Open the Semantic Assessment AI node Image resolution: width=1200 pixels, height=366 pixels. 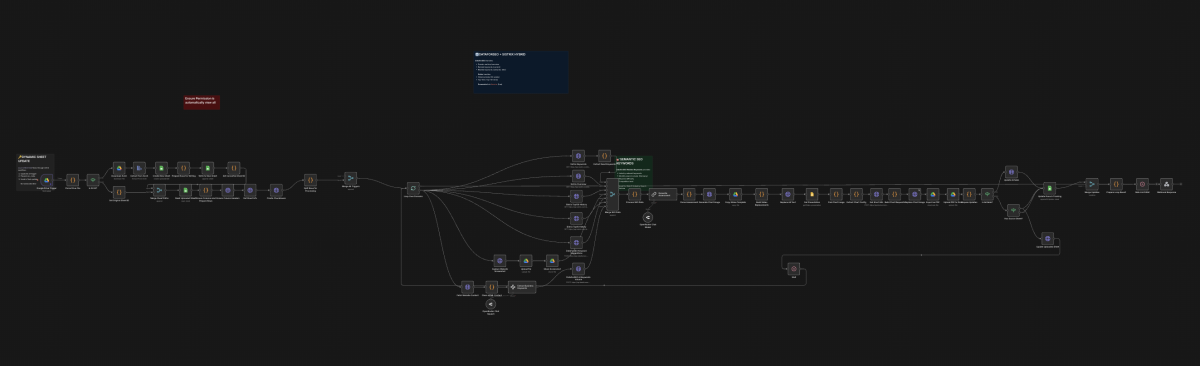point(663,193)
